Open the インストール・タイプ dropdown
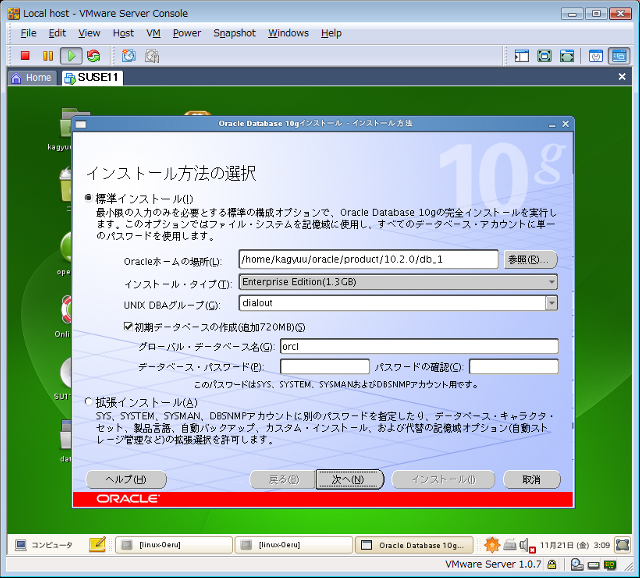Image resolution: width=640 pixels, height=578 pixels. tap(398, 282)
